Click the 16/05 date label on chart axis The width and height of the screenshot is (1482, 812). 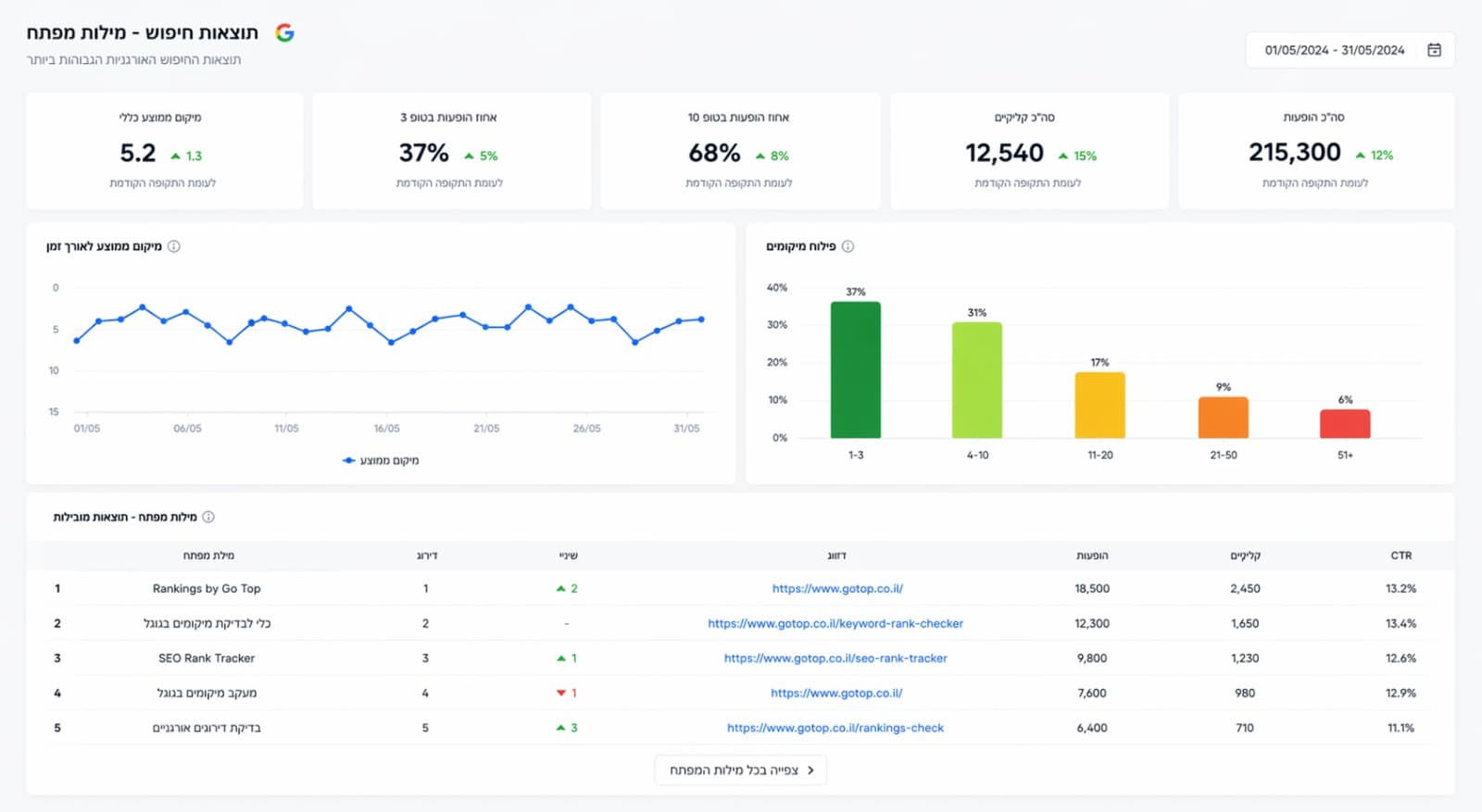click(x=386, y=429)
